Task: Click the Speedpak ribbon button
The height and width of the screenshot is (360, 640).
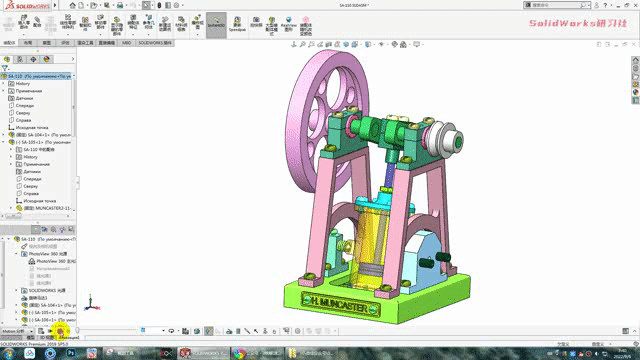Action: click(237, 25)
